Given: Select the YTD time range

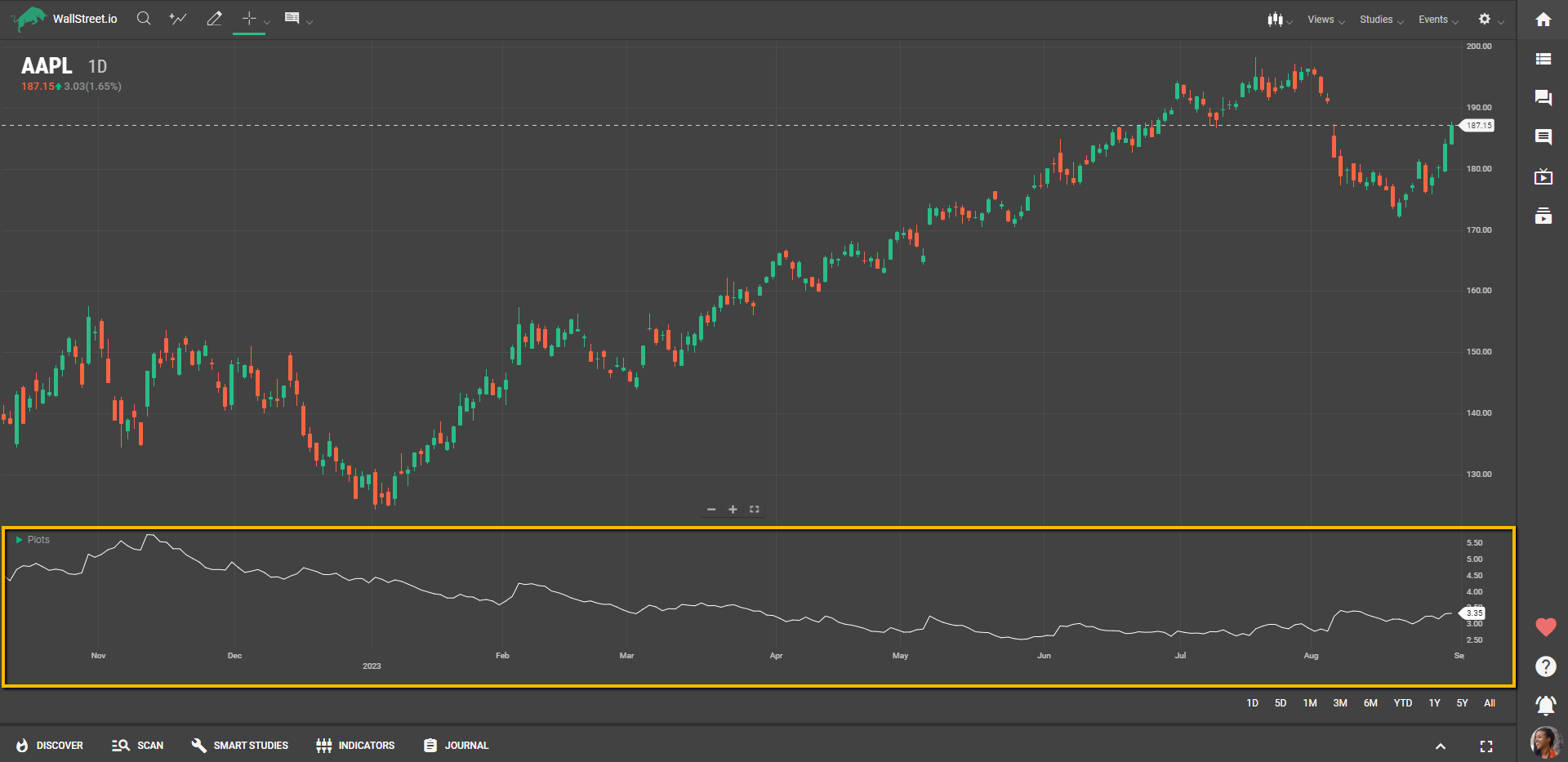Looking at the screenshot, I should click(1403, 703).
